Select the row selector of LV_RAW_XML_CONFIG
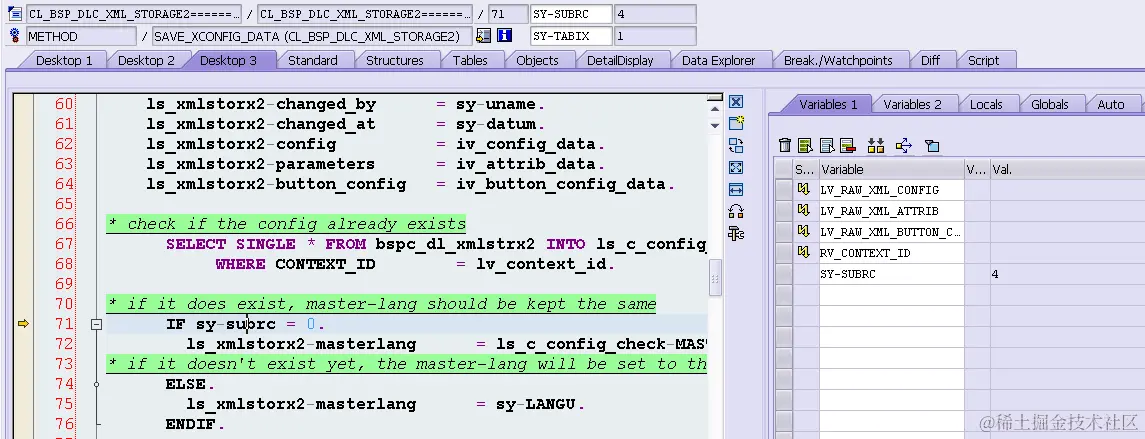 [x=784, y=190]
